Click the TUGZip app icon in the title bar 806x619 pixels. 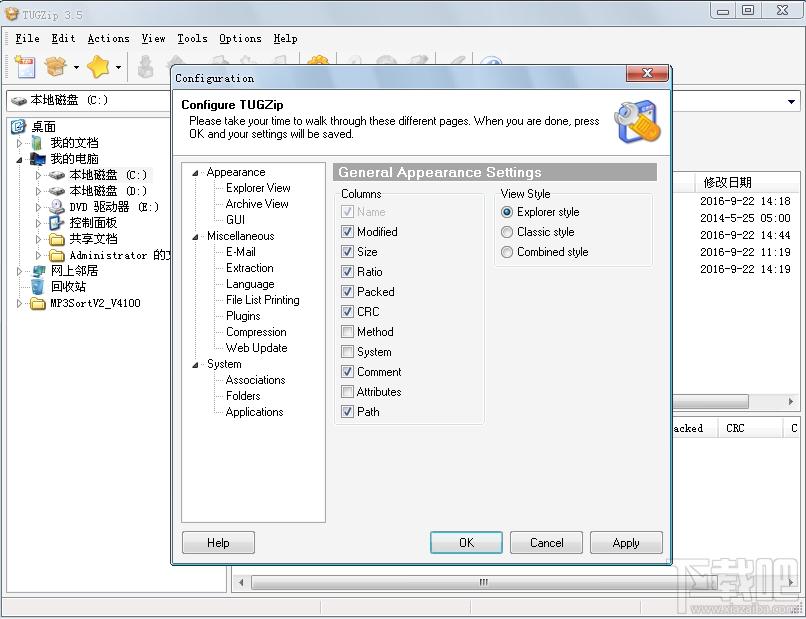click(11, 14)
